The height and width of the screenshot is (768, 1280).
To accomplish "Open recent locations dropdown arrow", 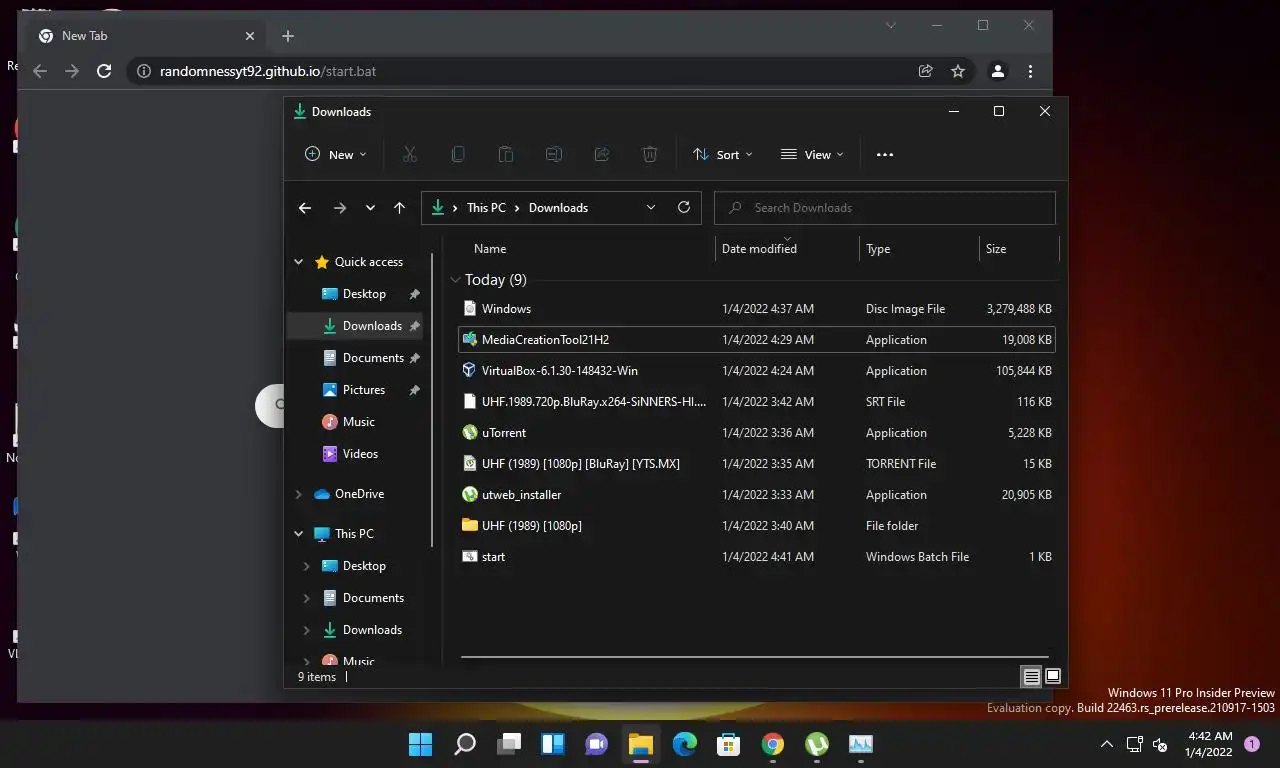I will click(x=370, y=208).
